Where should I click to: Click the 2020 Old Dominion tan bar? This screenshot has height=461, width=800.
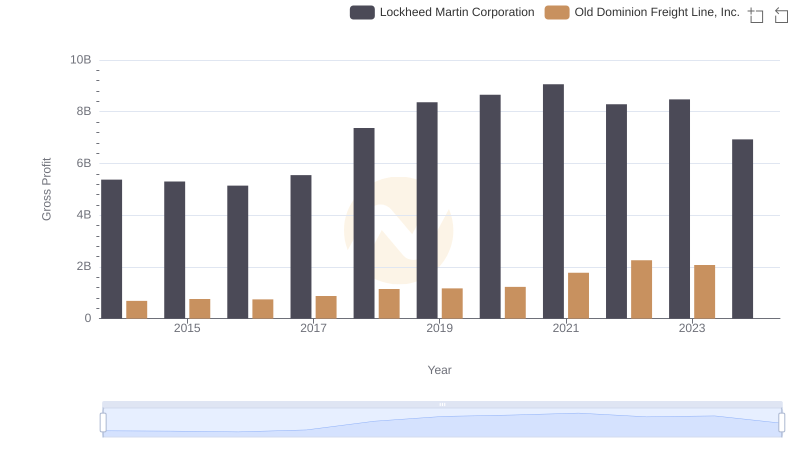[515, 303]
